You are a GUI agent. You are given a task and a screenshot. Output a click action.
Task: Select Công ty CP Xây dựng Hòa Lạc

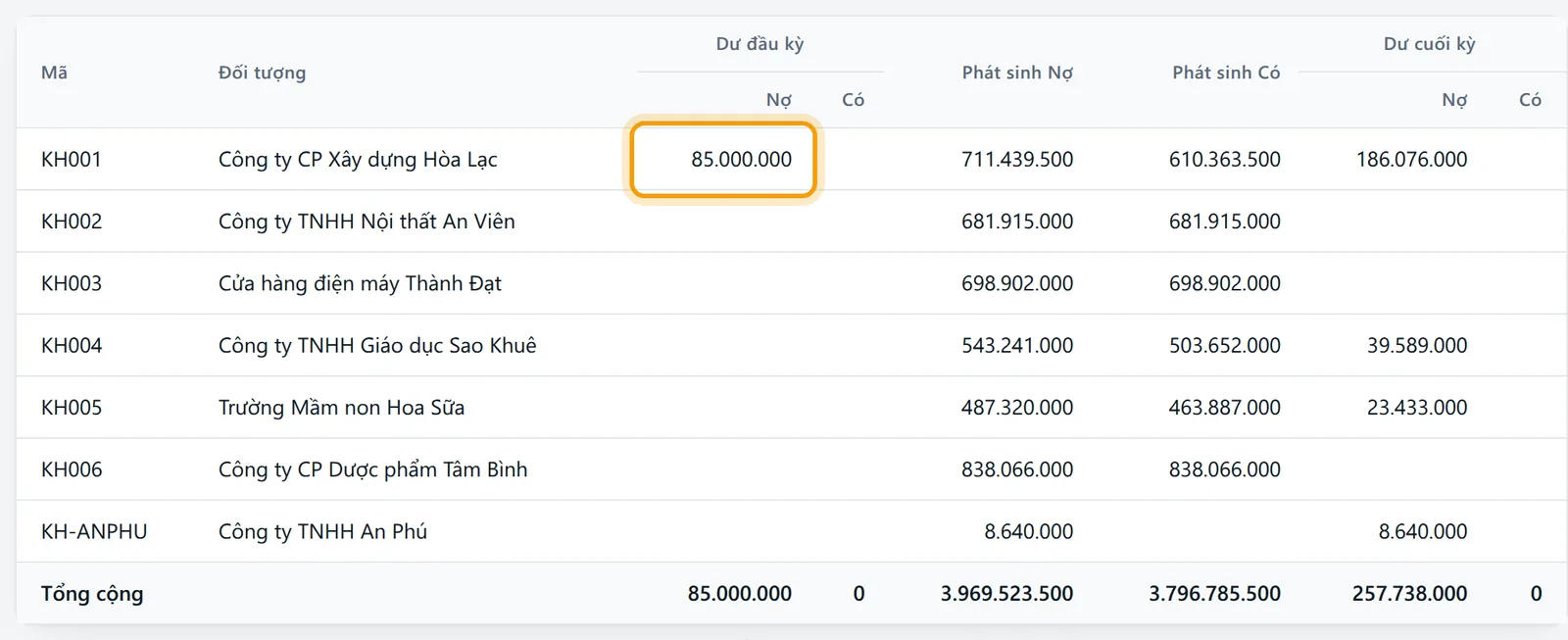tap(358, 159)
